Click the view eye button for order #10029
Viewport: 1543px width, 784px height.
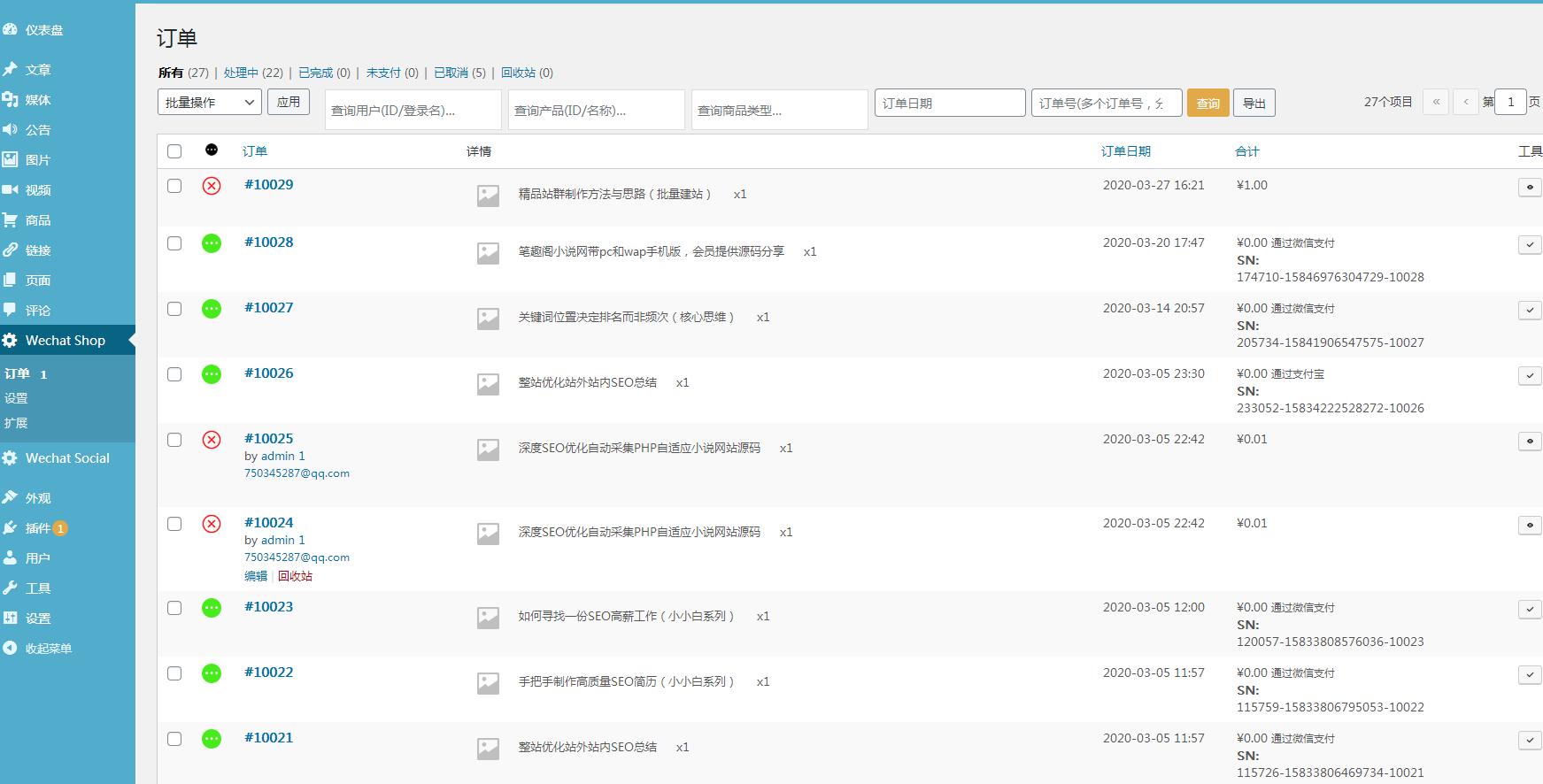(1530, 187)
